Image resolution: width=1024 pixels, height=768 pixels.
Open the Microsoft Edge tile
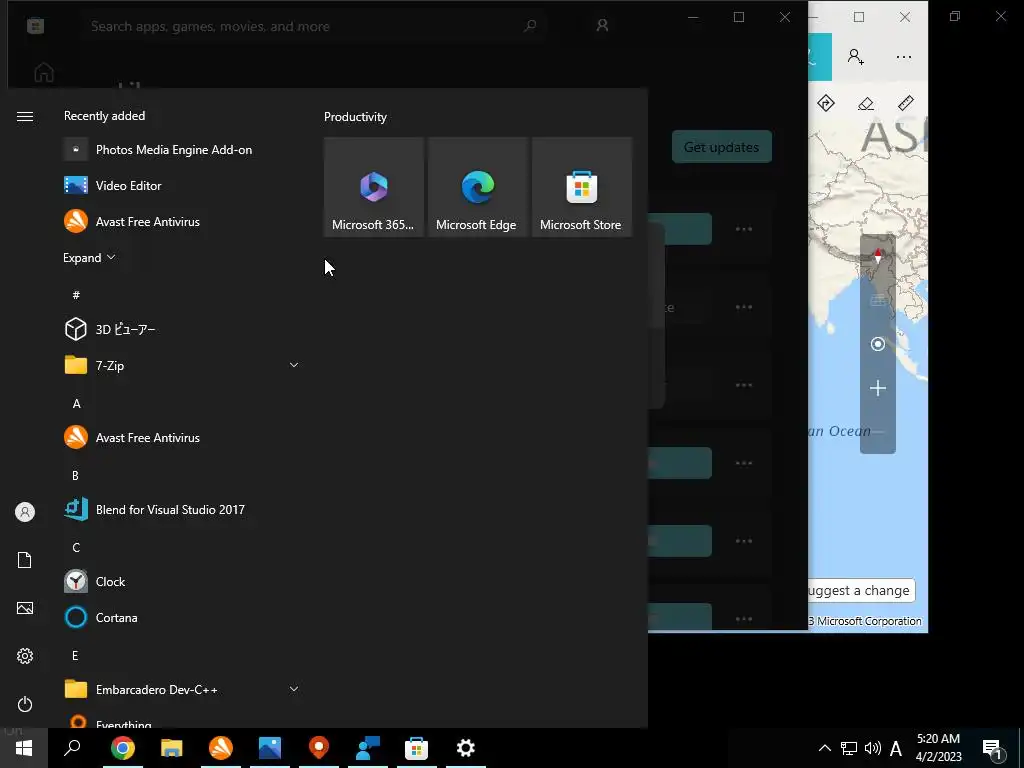pyautogui.click(x=477, y=187)
